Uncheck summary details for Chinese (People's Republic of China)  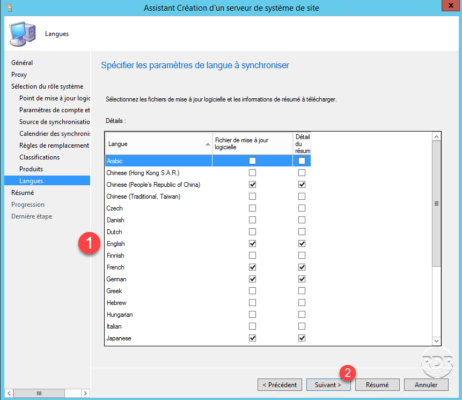click(302, 185)
